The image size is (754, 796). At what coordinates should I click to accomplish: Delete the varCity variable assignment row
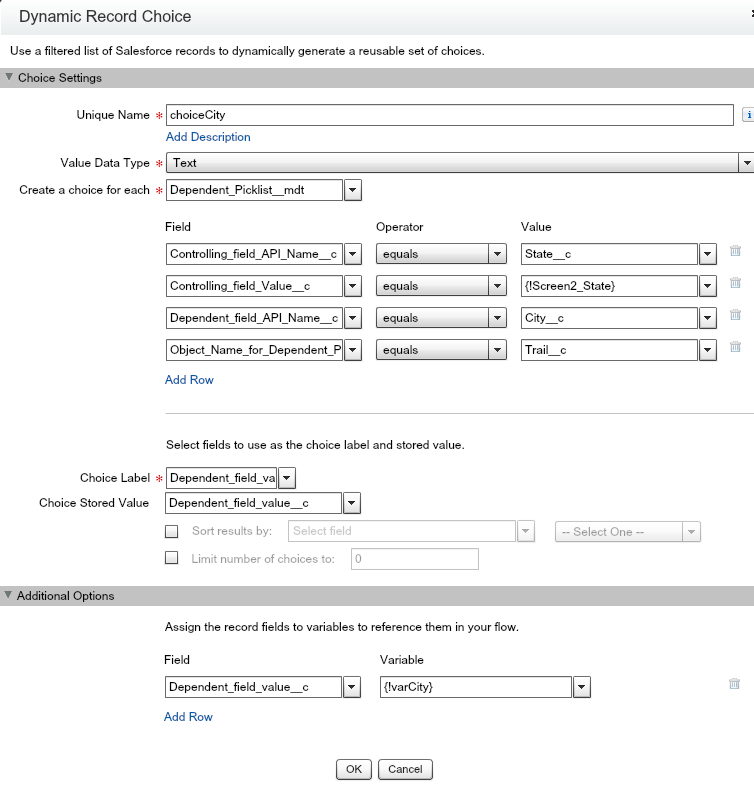(734, 684)
